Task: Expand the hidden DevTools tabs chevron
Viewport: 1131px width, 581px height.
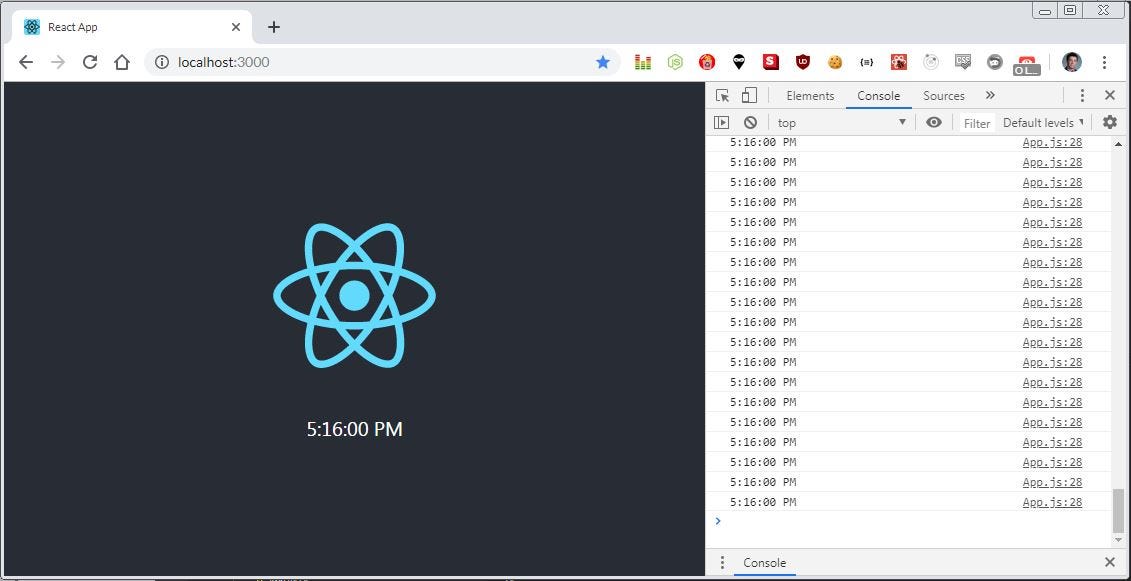Action: (989, 95)
